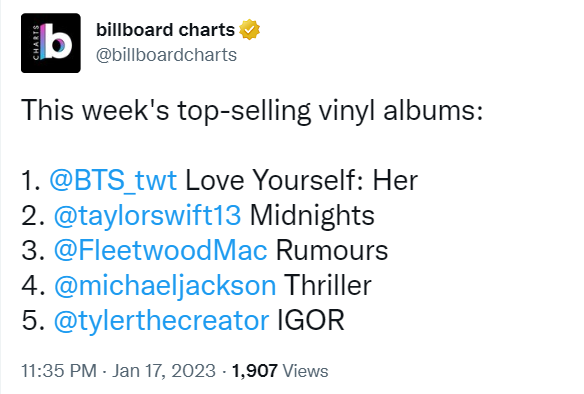Follow the @FleetwoodMac mention link
The image size is (584, 394).
click(161, 250)
